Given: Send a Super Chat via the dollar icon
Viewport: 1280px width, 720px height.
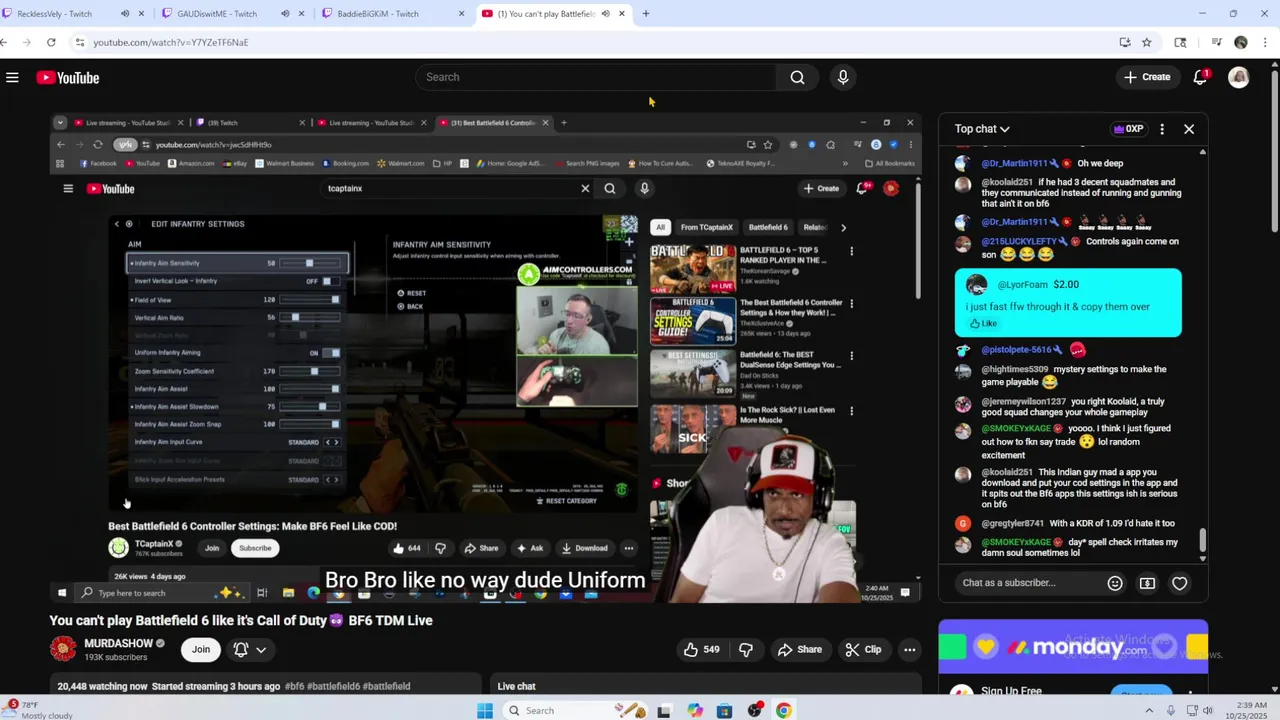Looking at the screenshot, I should click(x=1147, y=583).
